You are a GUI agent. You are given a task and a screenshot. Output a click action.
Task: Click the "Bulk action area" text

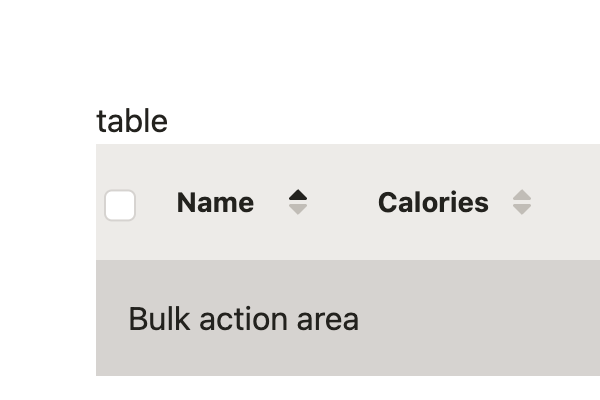tap(243, 319)
